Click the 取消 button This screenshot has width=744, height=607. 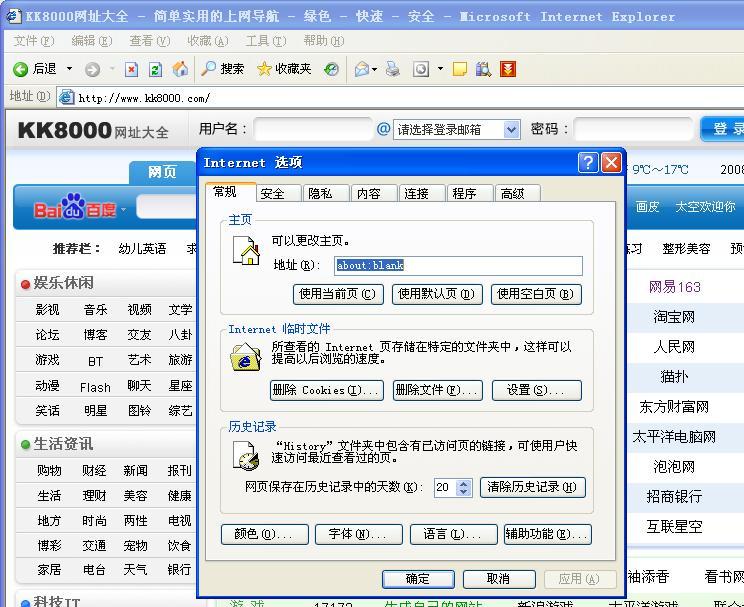click(499, 579)
